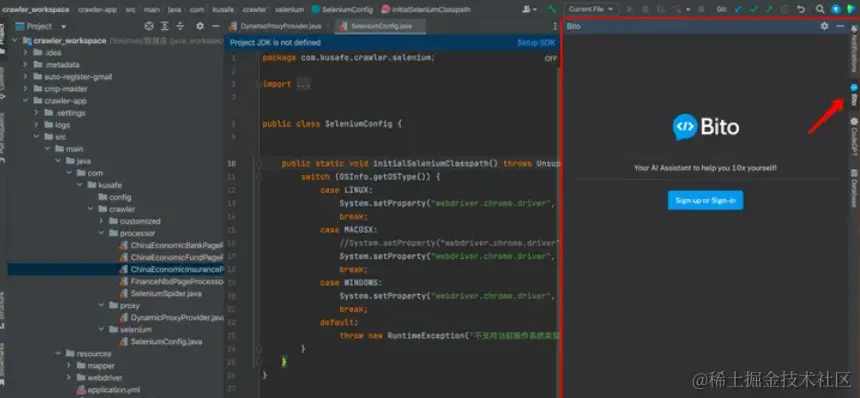Viewport: 860px width, 398px height.
Task: Open Notifications tool window stripe button
Action: pos(853,49)
